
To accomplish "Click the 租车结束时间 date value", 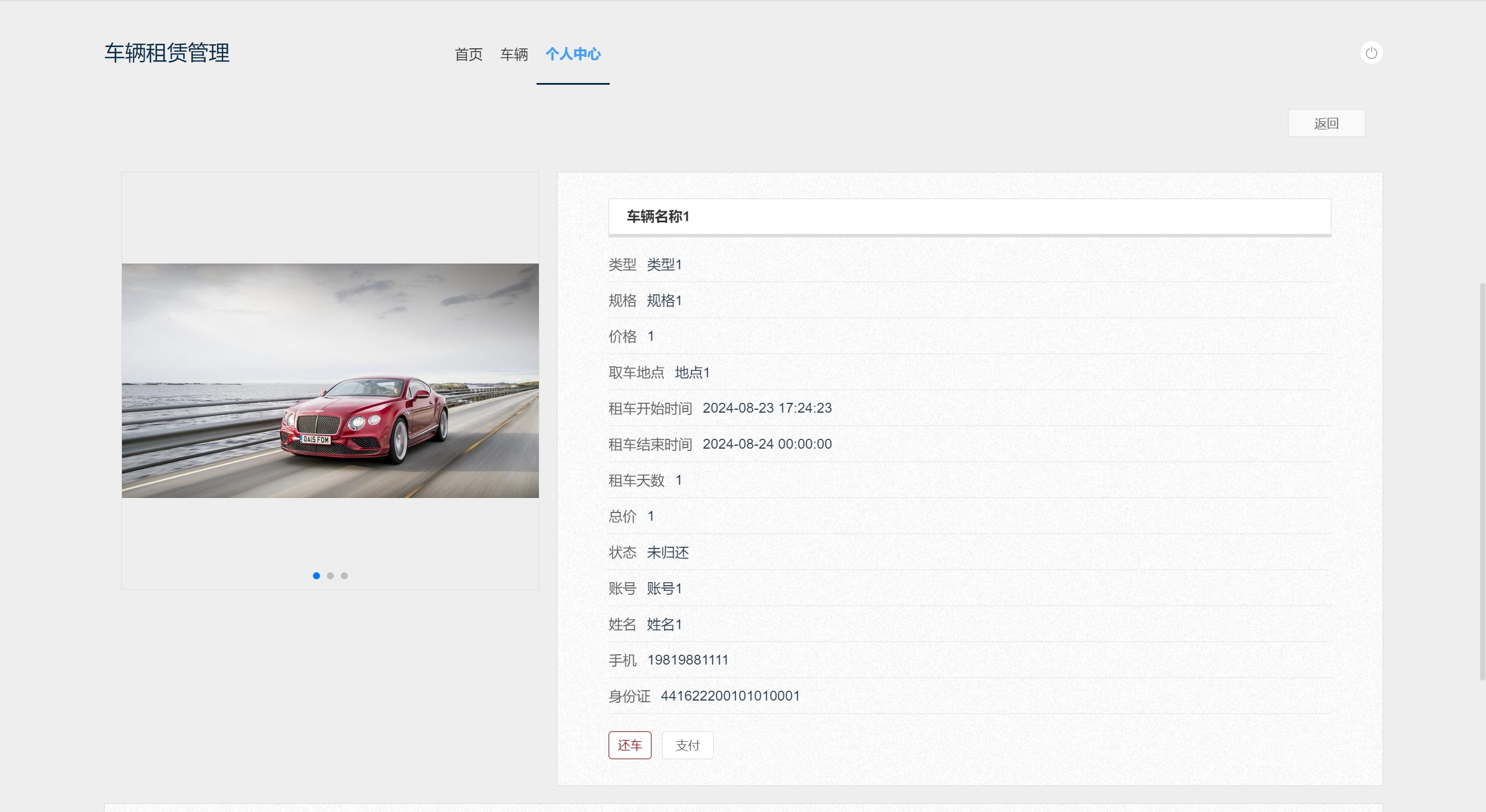I will tap(767, 444).
